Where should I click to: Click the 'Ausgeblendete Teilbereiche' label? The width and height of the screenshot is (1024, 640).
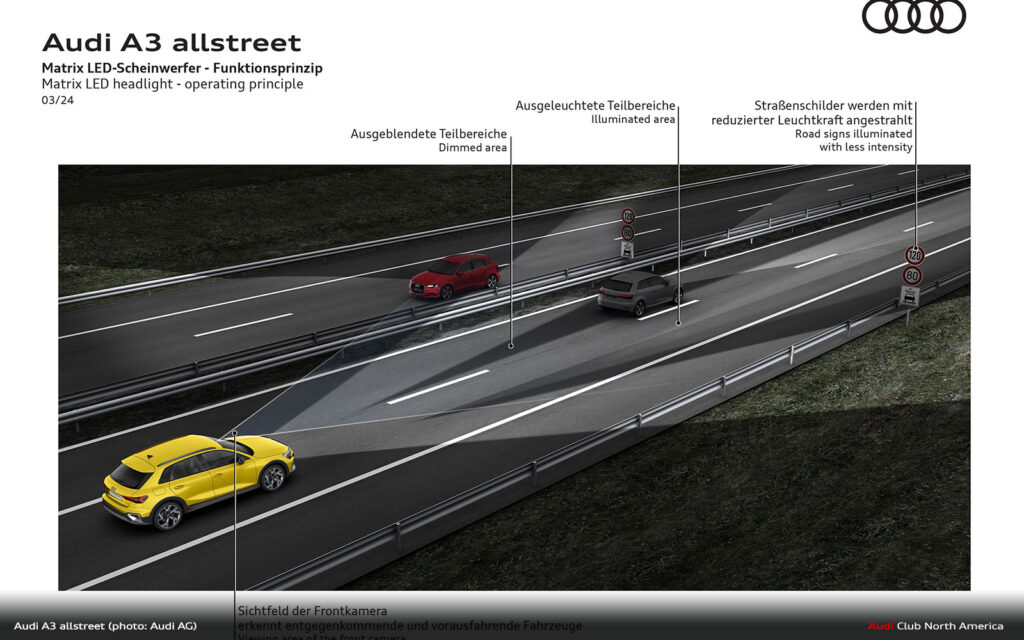tap(428, 134)
